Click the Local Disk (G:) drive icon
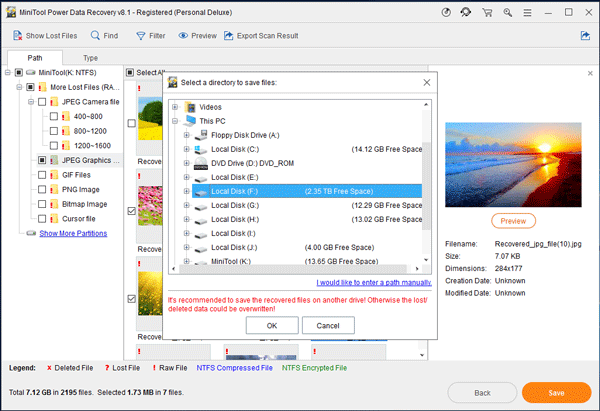Viewport: 600px width, 411px height. coord(201,207)
